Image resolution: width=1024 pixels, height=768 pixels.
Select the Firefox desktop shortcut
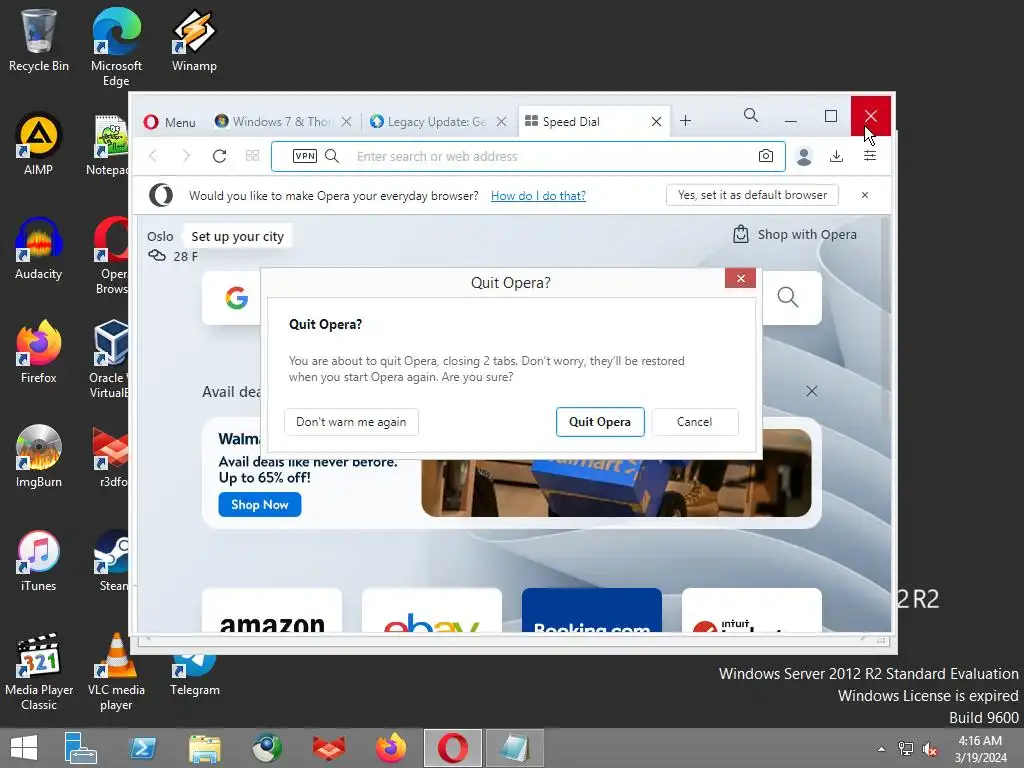pos(39,353)
